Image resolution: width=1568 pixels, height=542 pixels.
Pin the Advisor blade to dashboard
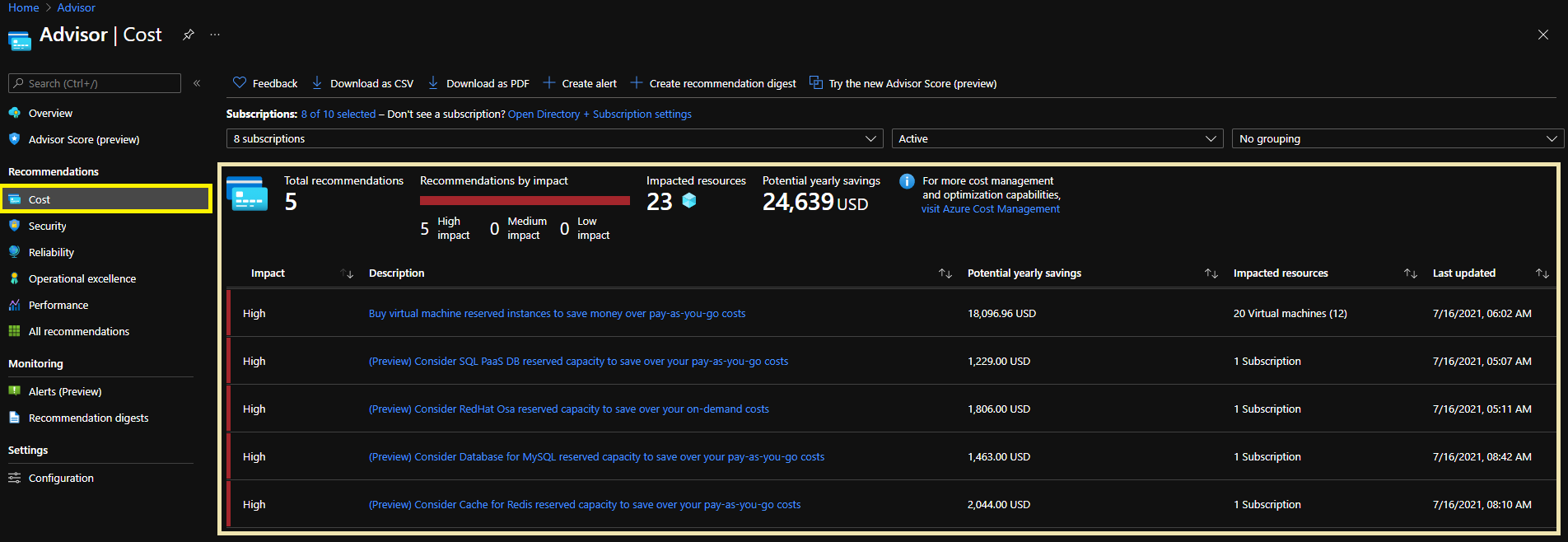coord(189,35)
